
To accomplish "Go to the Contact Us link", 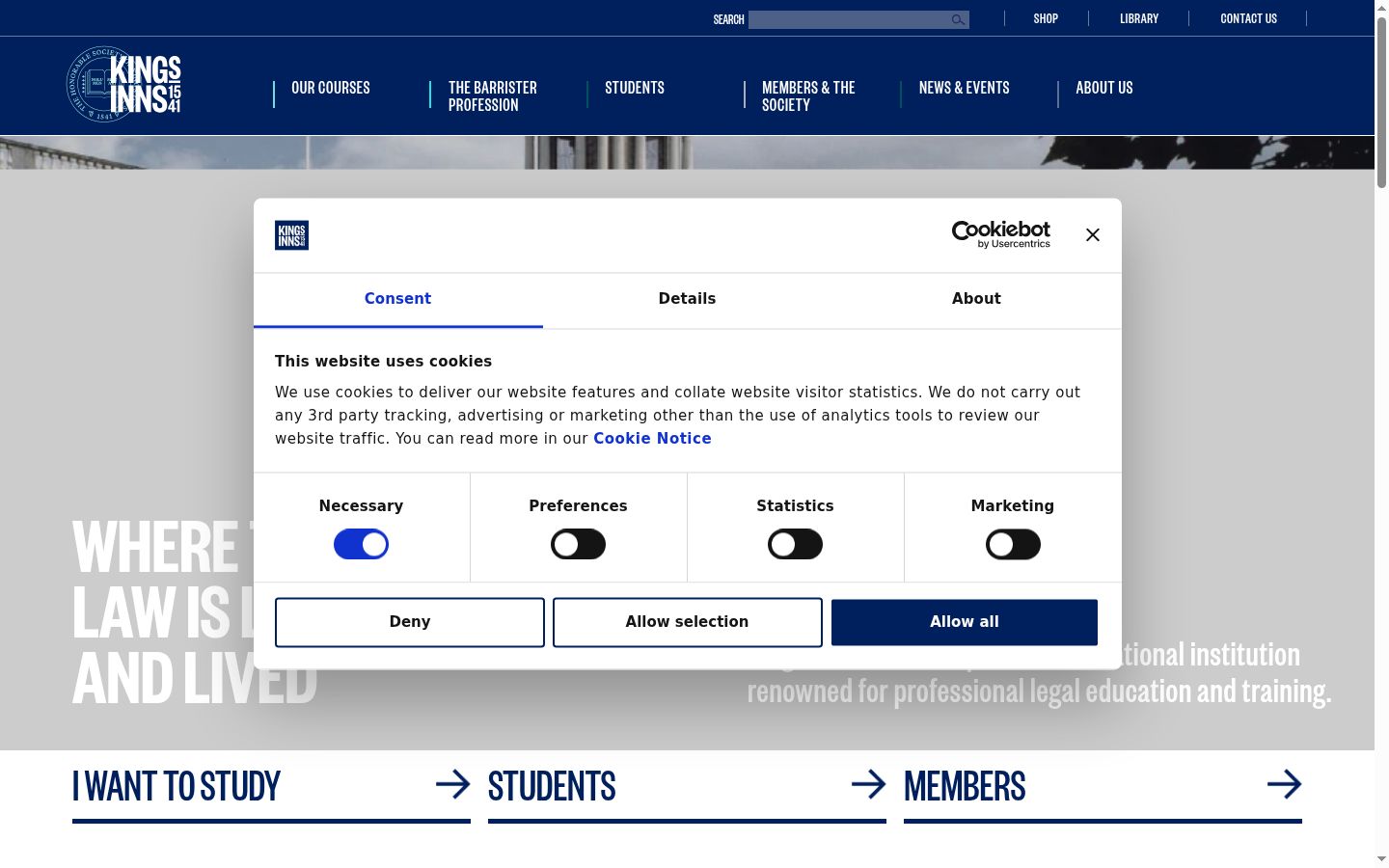I will pos(1248,18).
